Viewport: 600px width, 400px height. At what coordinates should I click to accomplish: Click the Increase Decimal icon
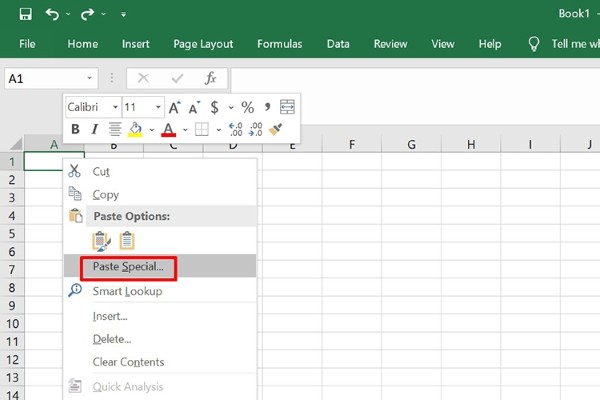point(236,129)
